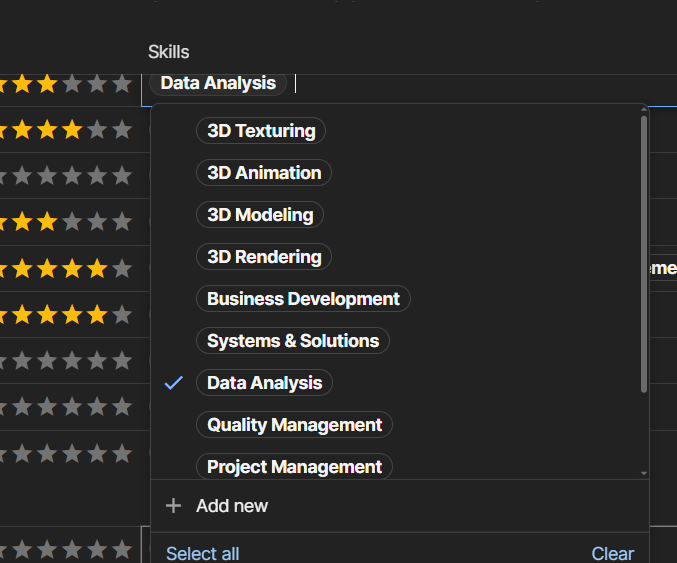Click the Select all link
677x563 pixels.
[202, 553]
